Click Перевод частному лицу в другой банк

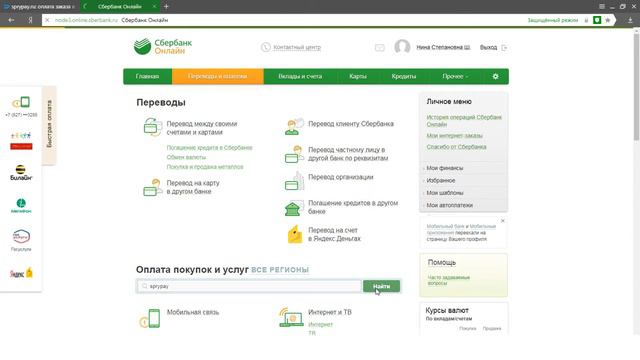click(x=348, y=154)
